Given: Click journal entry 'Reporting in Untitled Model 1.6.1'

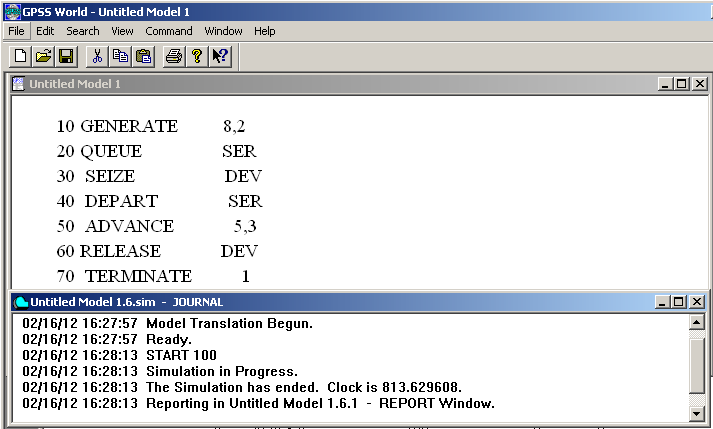Looking at the screenshot, I should tap(252, 403).
